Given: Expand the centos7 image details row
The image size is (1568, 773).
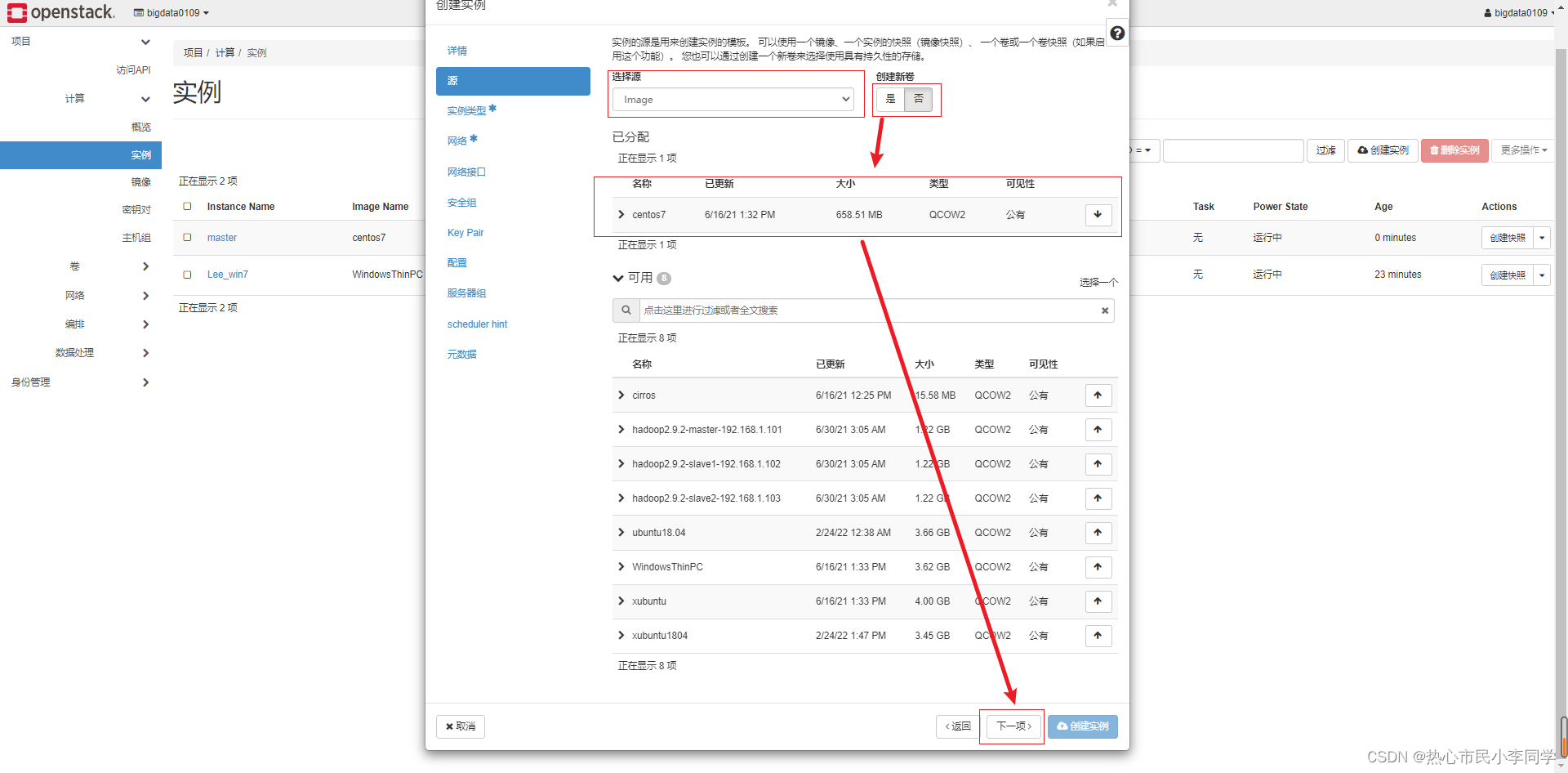Looking at the screenshot, I should (621, 215).
